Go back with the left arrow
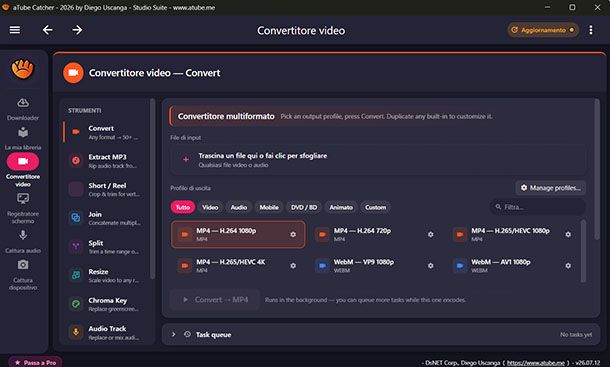 pyautogui.click(x=47, y=30)
